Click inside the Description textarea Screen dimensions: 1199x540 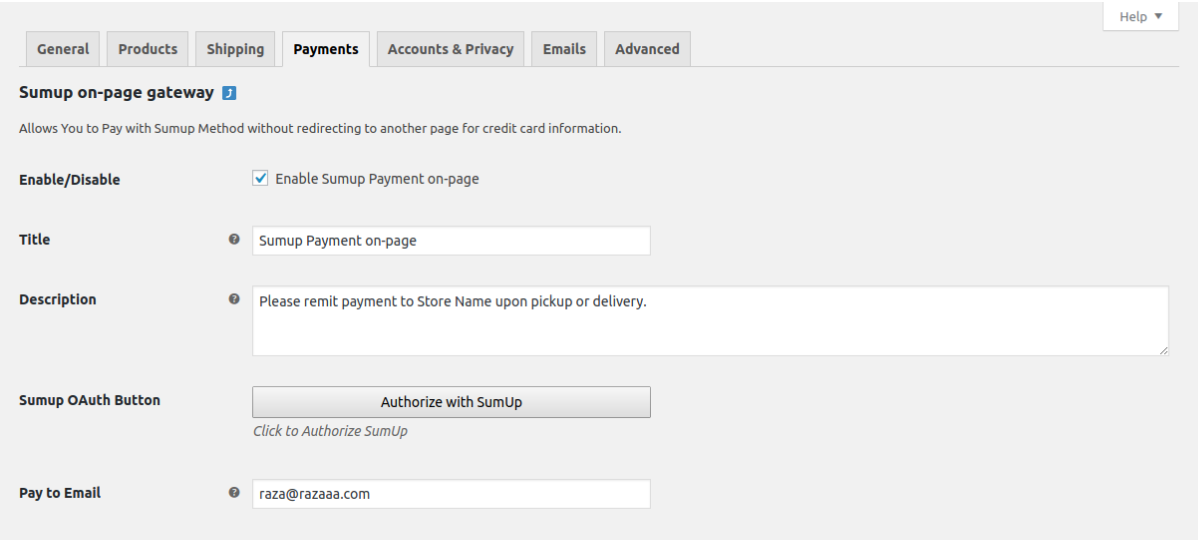[710, 321]
